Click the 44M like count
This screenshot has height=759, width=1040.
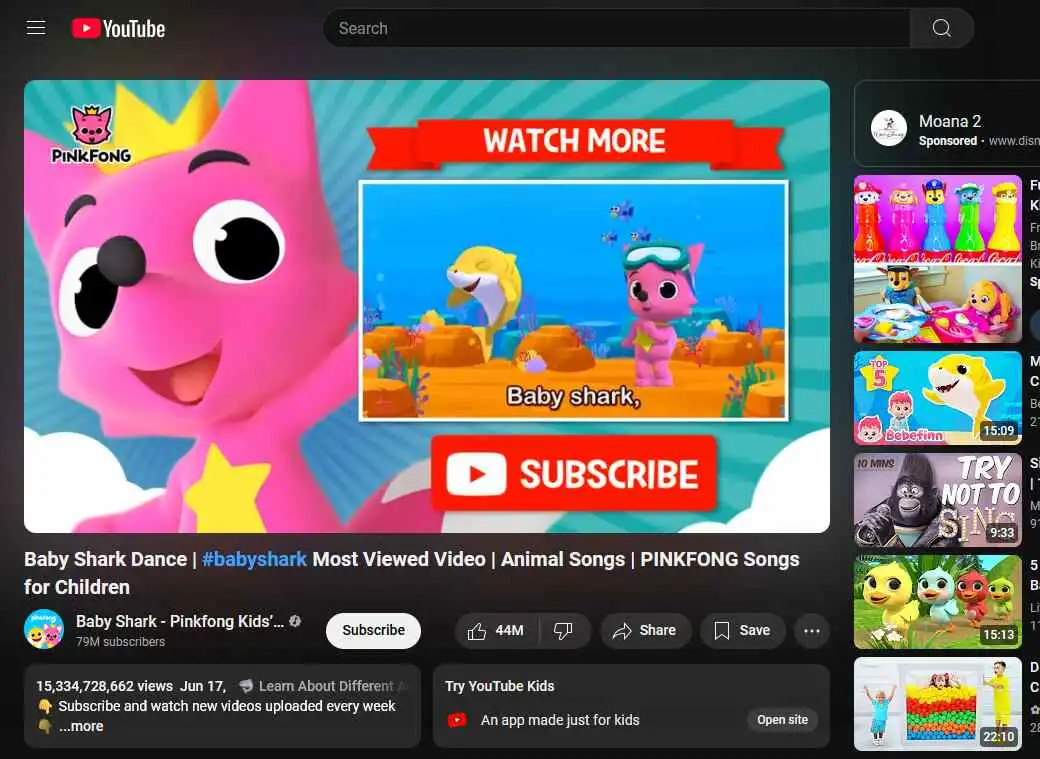click(509, 630)
